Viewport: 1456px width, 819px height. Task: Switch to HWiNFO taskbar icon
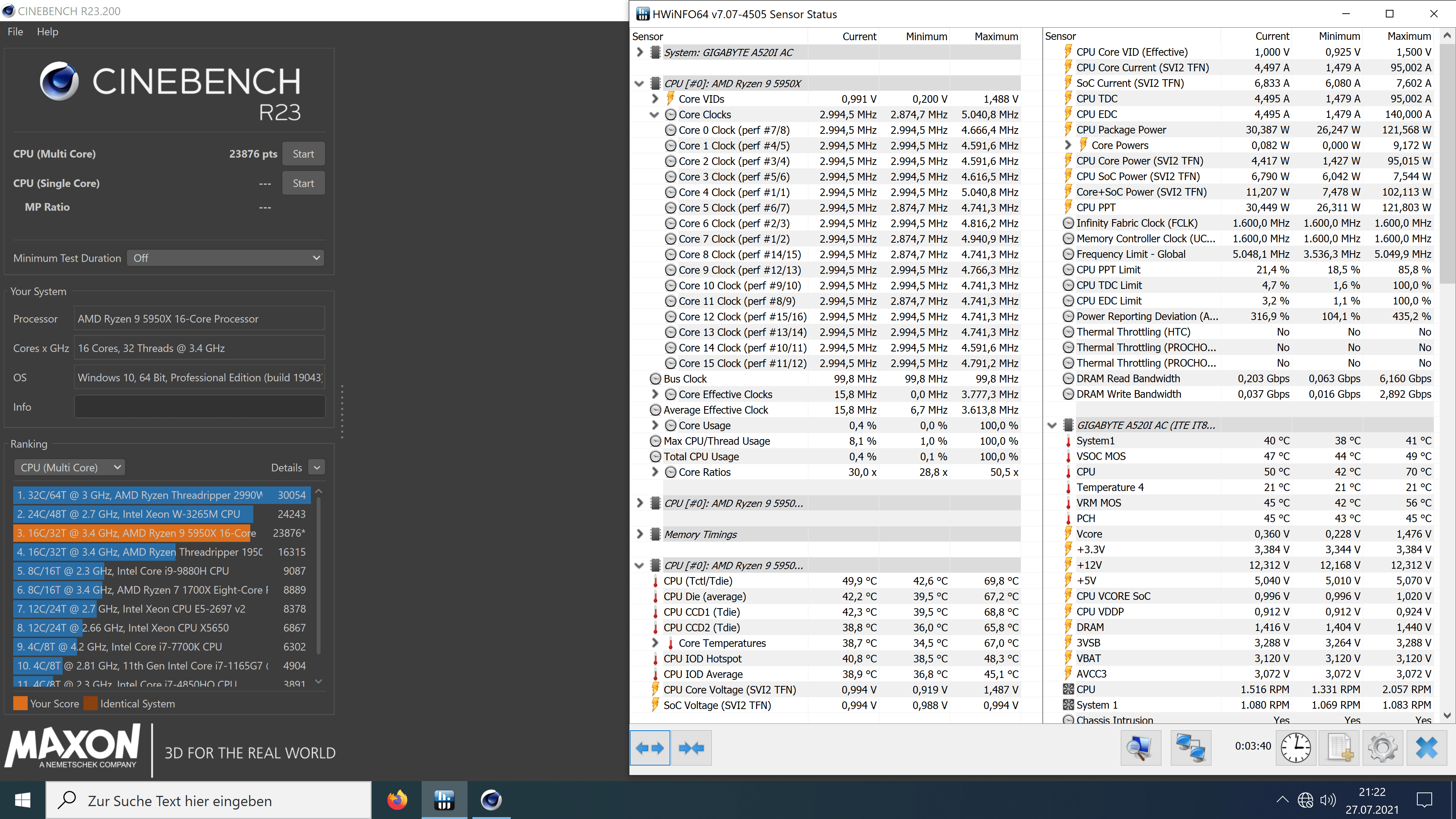tap(444, 800)
